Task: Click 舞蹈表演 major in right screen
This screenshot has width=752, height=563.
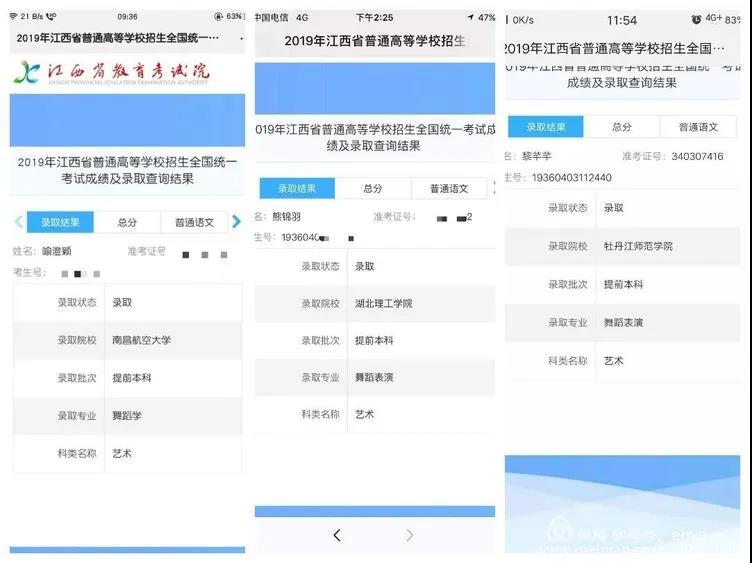Action: pos(623,323)
